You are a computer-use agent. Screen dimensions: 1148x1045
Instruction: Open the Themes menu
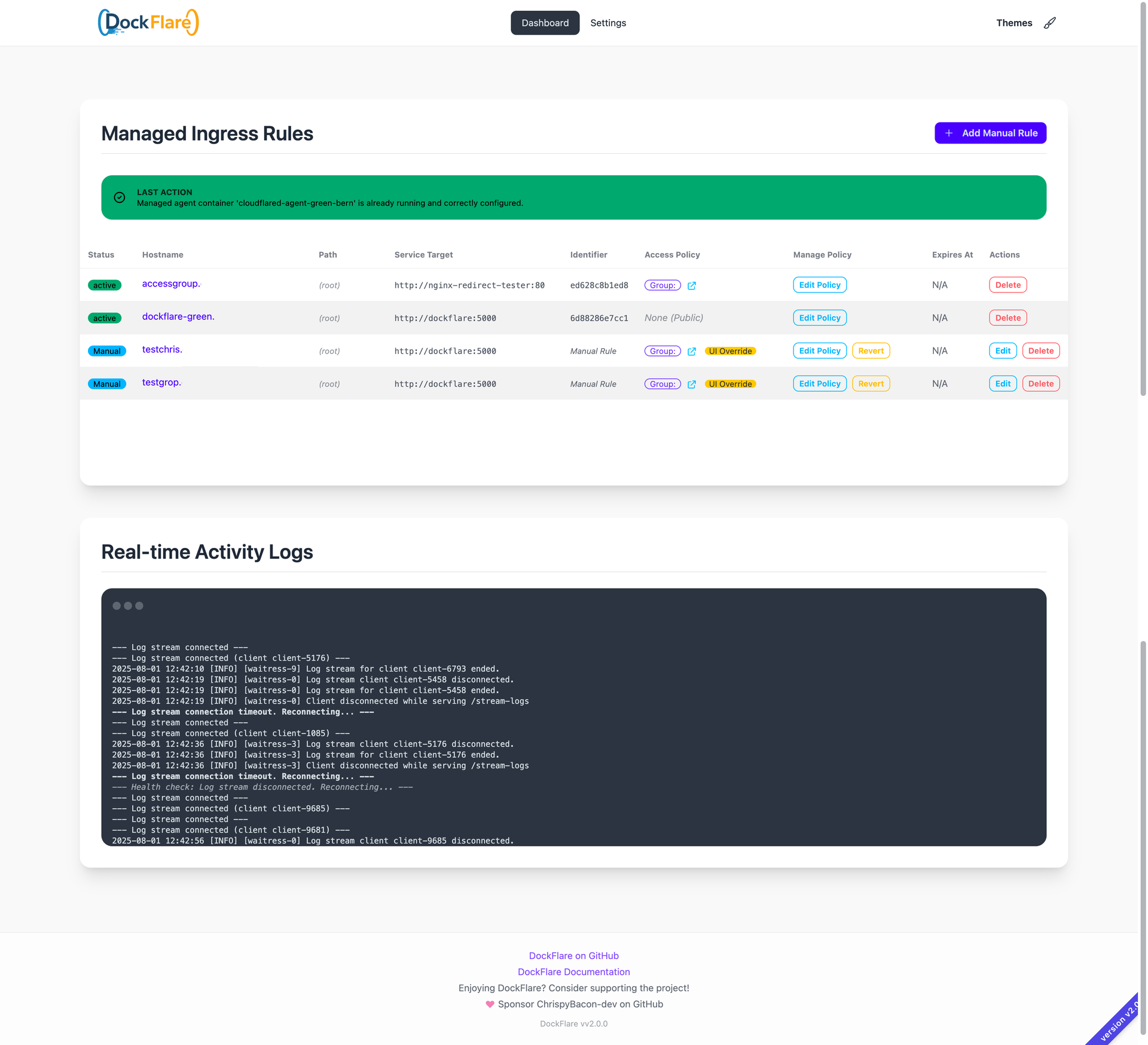click(x=1014, y=23)
